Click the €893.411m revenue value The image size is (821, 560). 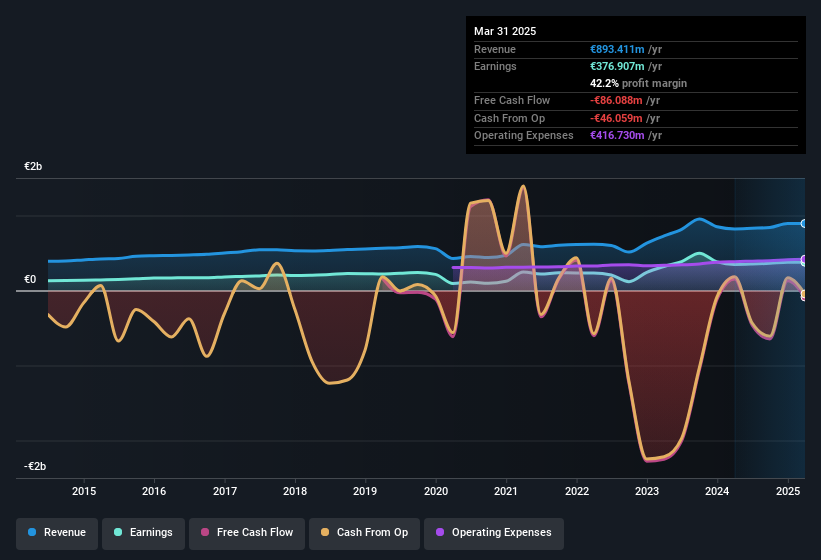coord(617,49)
